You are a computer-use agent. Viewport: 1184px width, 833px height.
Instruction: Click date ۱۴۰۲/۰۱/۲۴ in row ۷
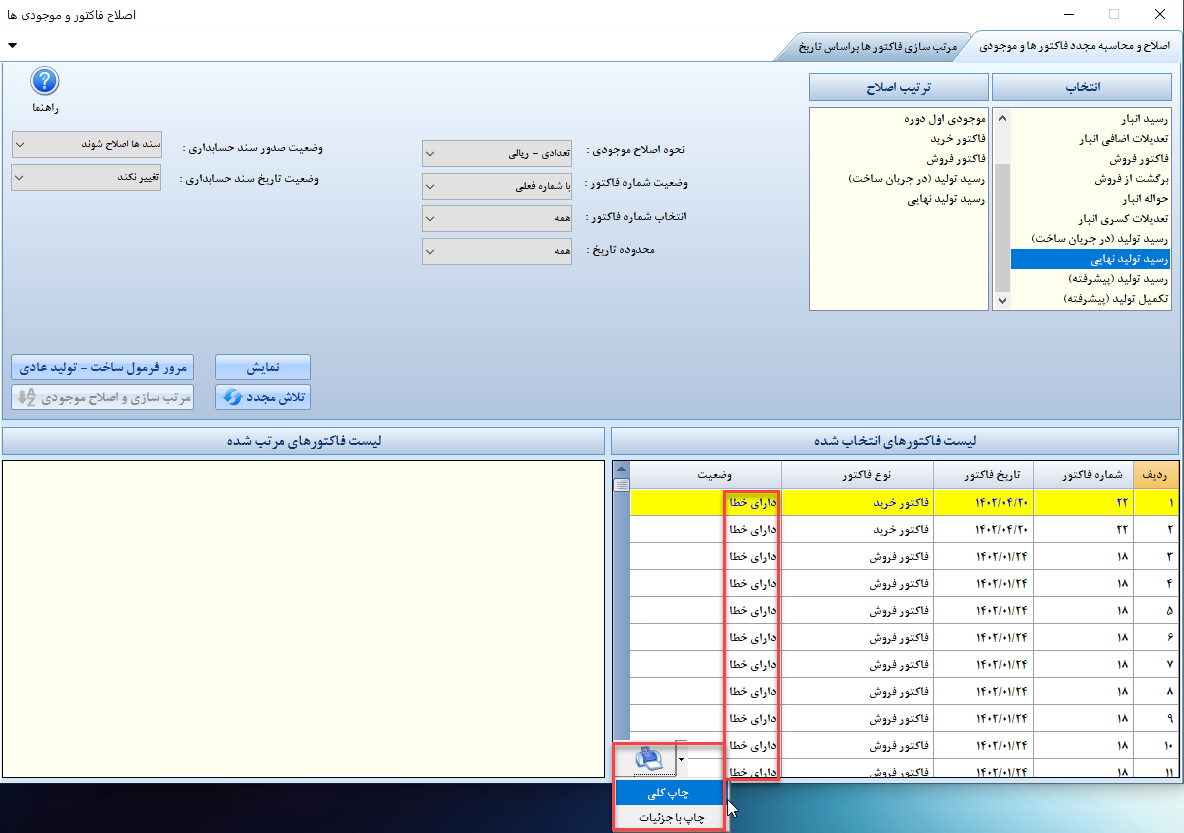point(1001,665)
